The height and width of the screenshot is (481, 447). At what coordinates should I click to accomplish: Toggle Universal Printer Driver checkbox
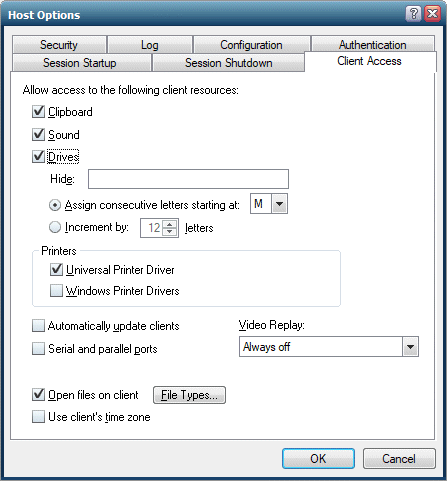tap(56, 270)
